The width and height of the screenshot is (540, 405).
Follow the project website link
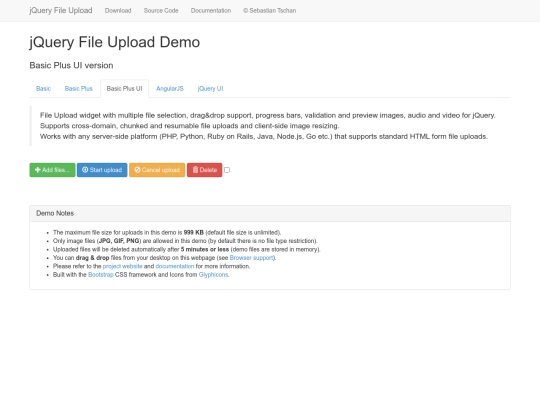coord(122,266)
